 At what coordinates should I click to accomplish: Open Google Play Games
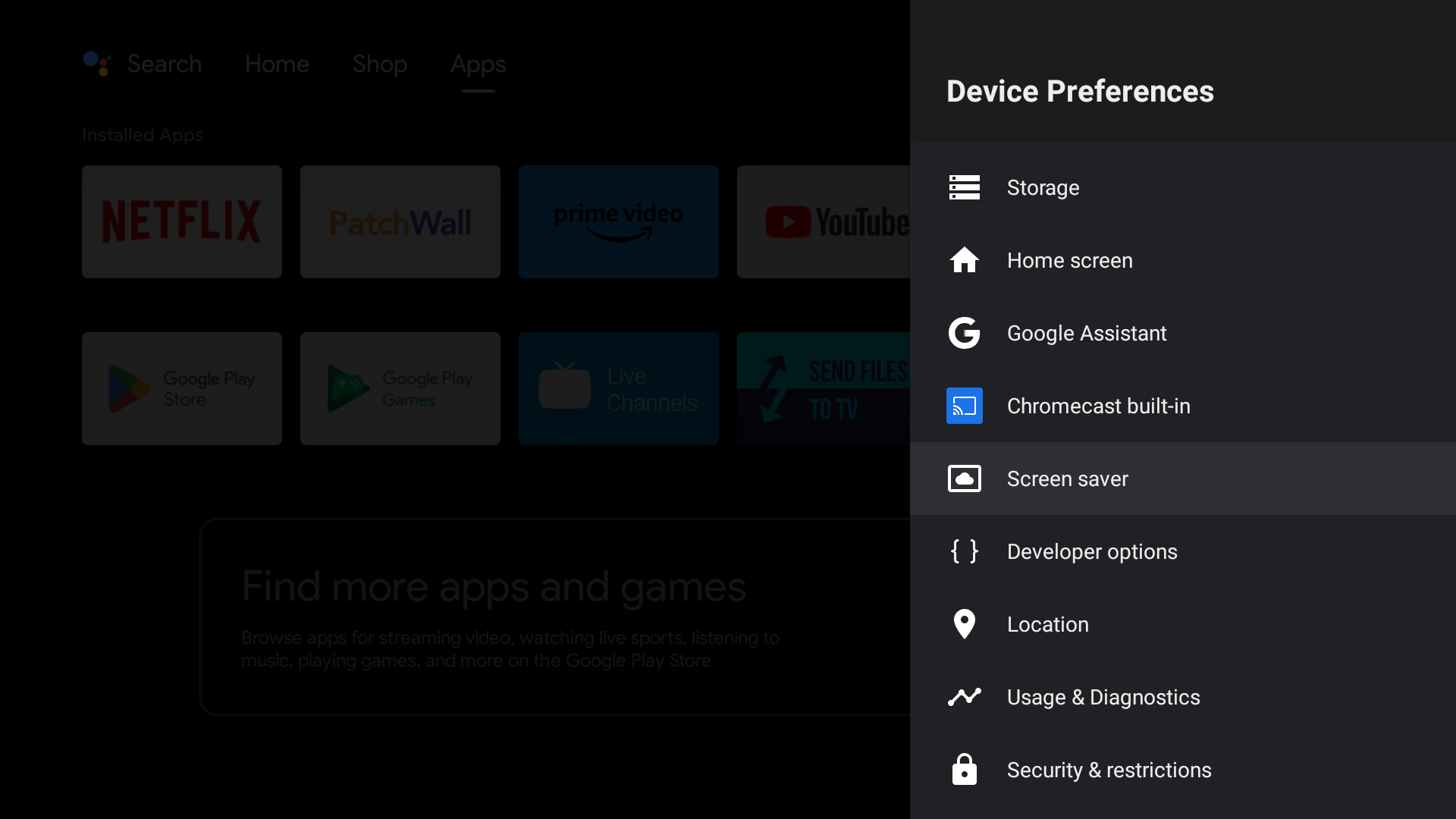tap(400, 388)
